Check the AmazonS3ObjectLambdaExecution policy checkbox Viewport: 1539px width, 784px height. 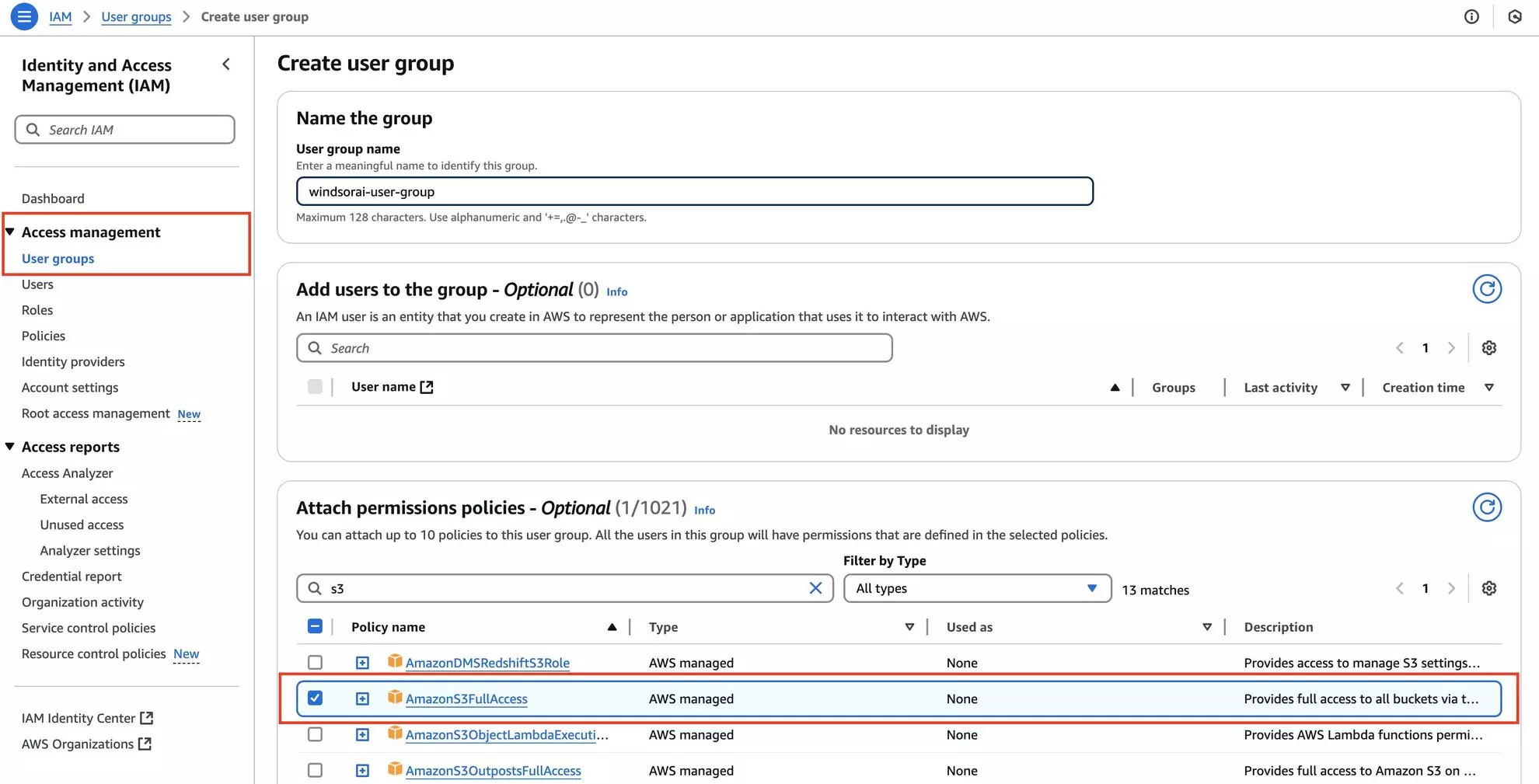point(315,734)
